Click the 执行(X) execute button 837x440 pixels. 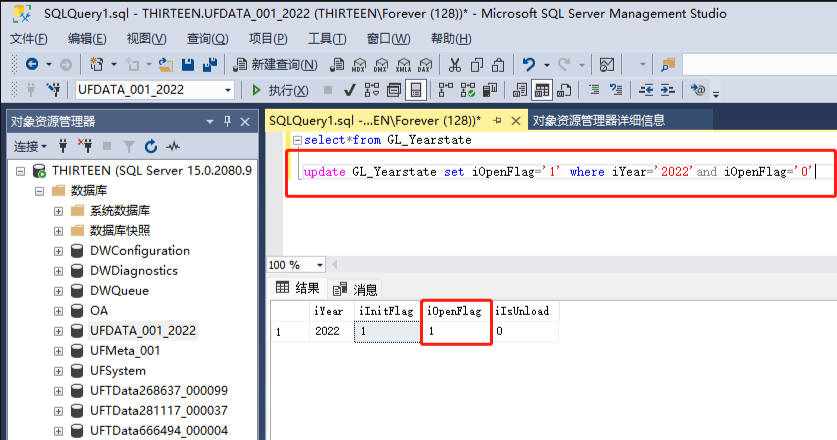click(x=280, y=90)
